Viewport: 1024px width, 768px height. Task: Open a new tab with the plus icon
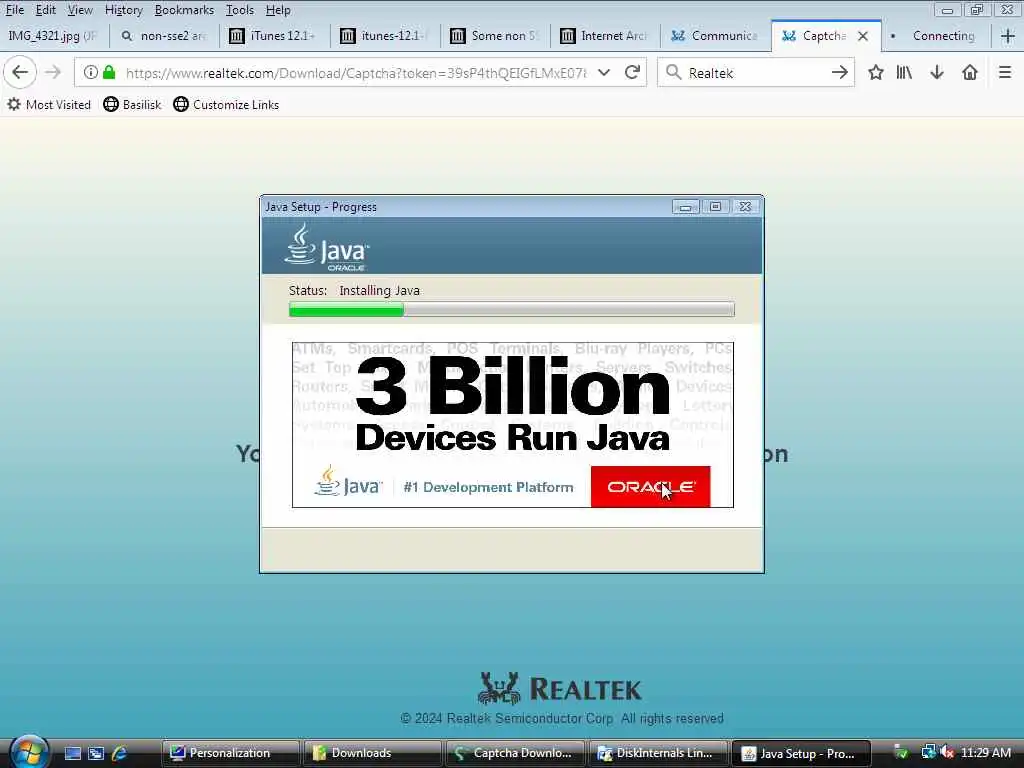(x=1008, y=36)
